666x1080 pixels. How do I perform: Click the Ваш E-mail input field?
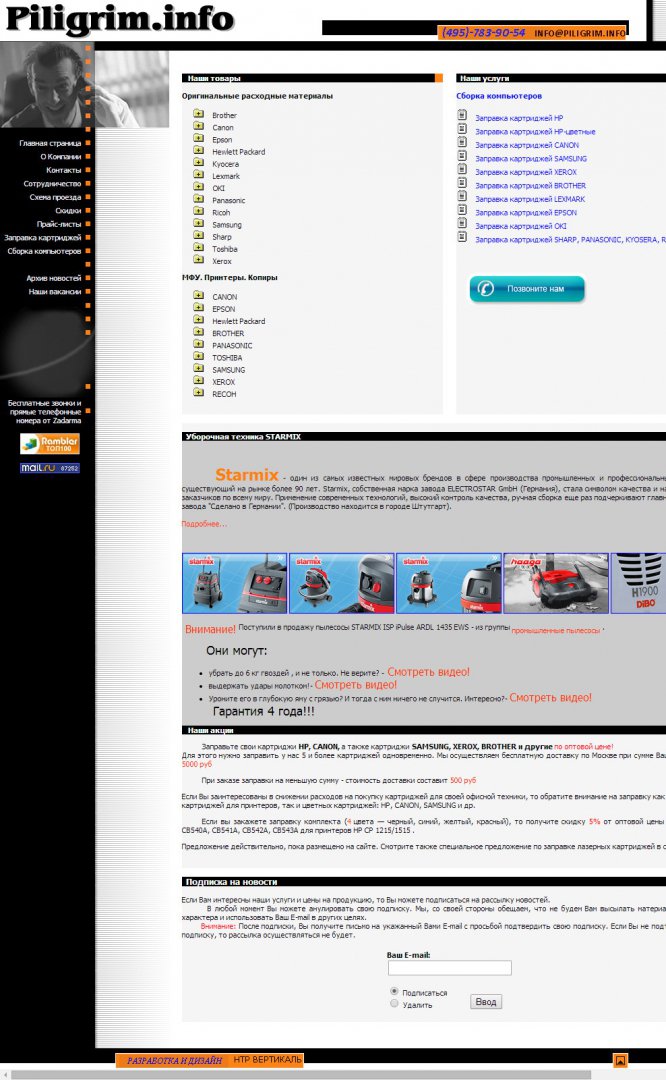(x=449, y=968)
